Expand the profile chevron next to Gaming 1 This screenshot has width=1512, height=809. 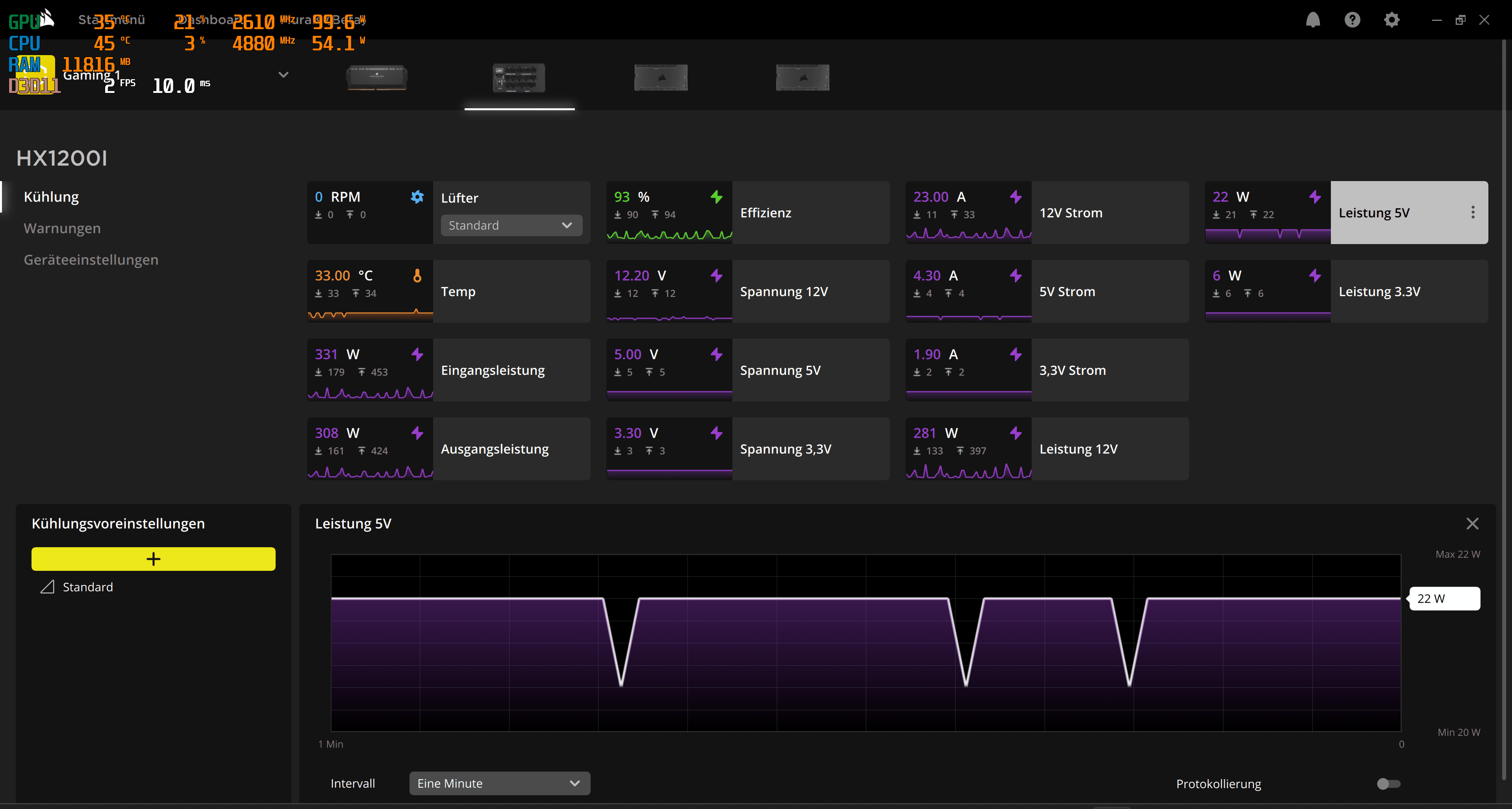pos(283,74)
